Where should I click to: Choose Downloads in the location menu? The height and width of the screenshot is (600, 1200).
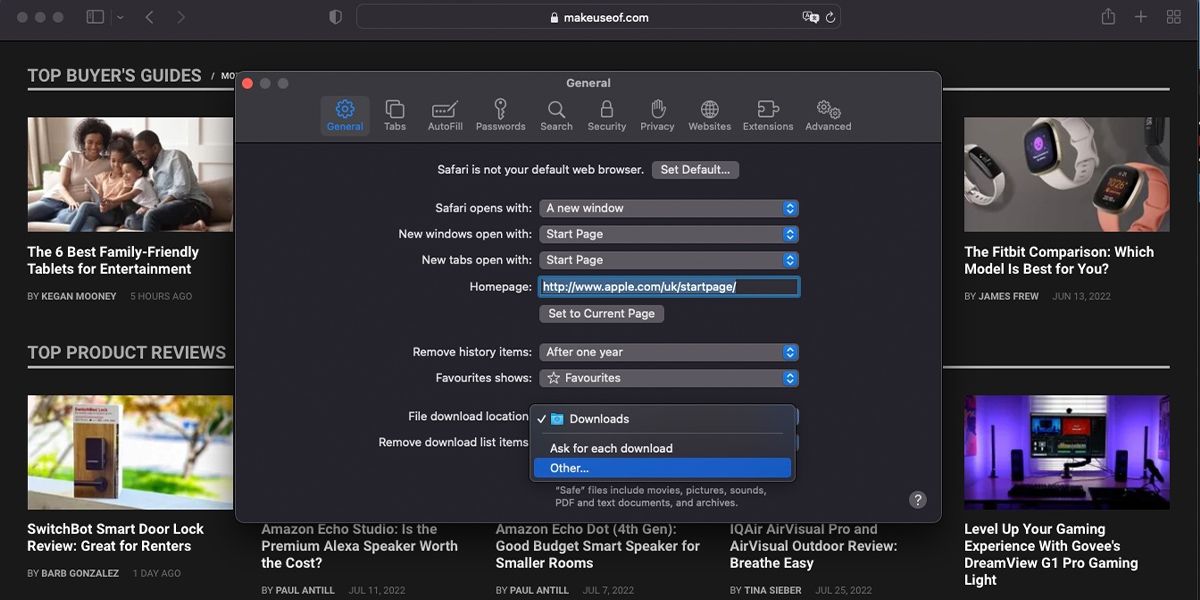click(x=662, y=419)
